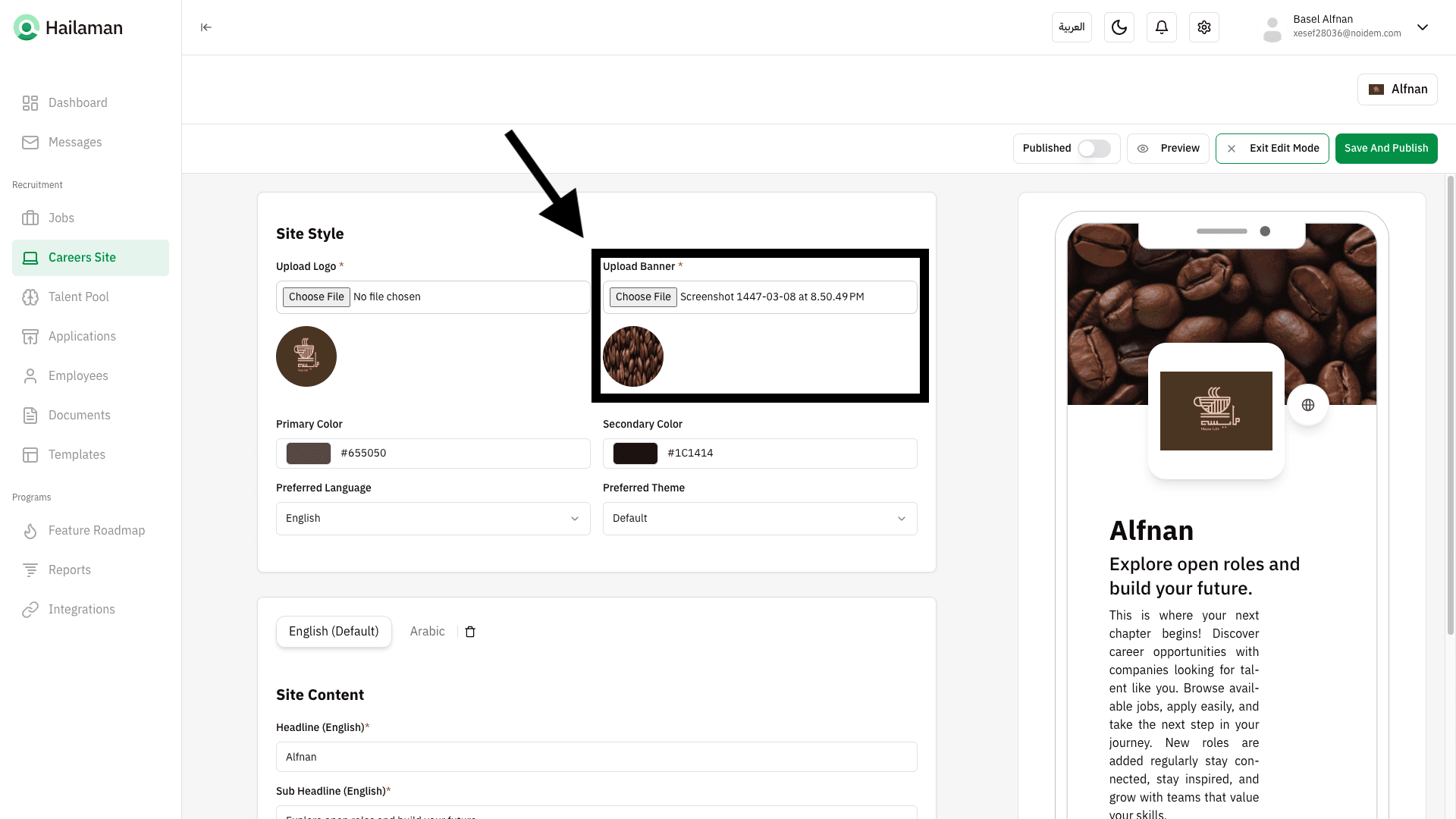Open Integrations from the sidebar
Image resolution: width=1456 pixels, height=819 pixels.
(82, 610)
